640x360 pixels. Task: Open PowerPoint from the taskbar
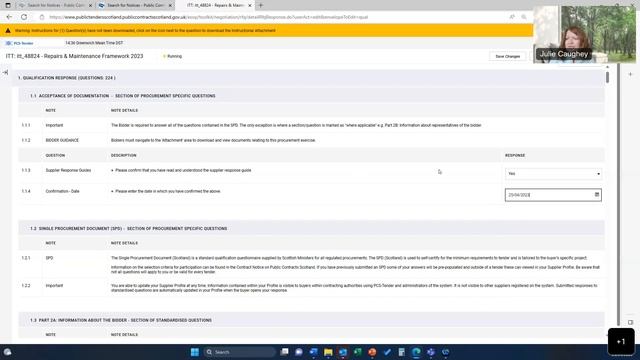click(x=372, y=352)
